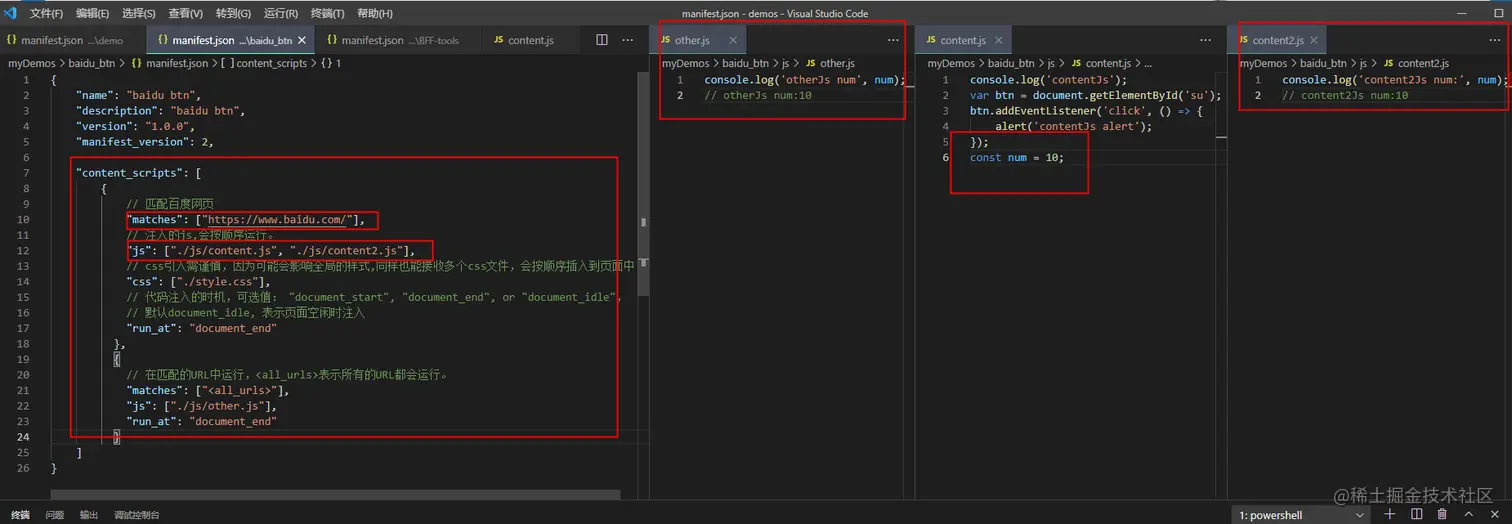The image size is (1512, 524).
Task: Show the 终端 panel tab
Action: [x=20, y=515]
